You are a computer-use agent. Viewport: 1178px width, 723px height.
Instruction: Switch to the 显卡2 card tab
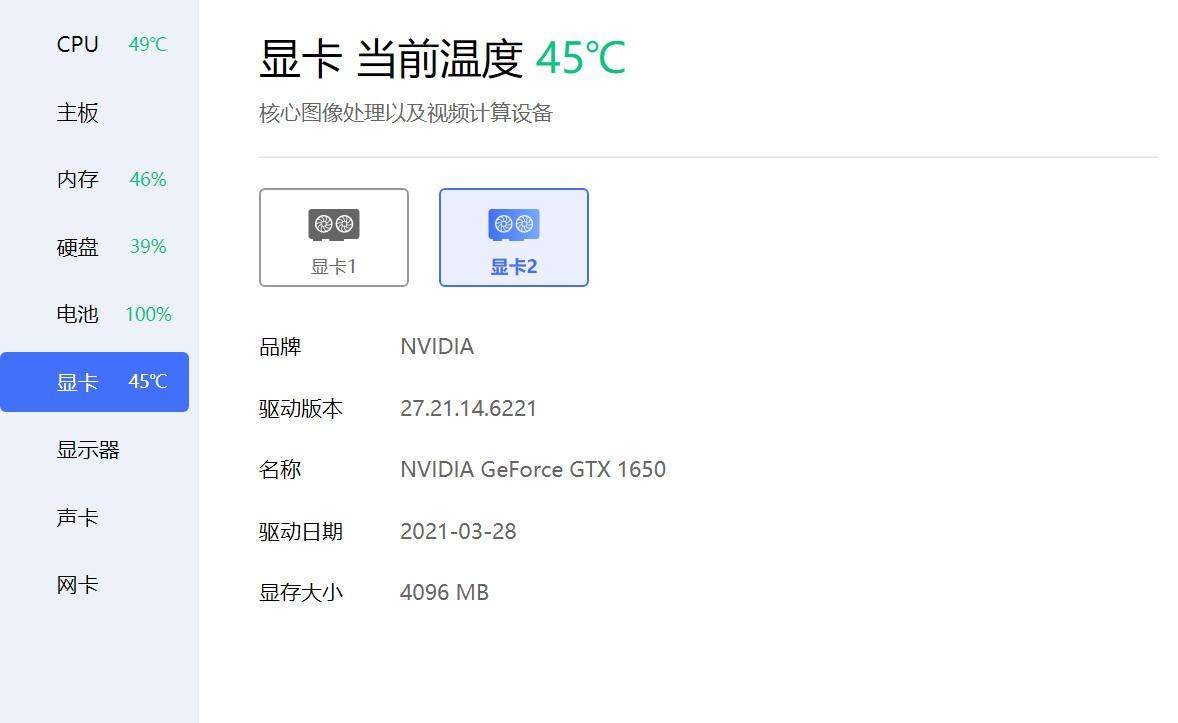point(514,237)
